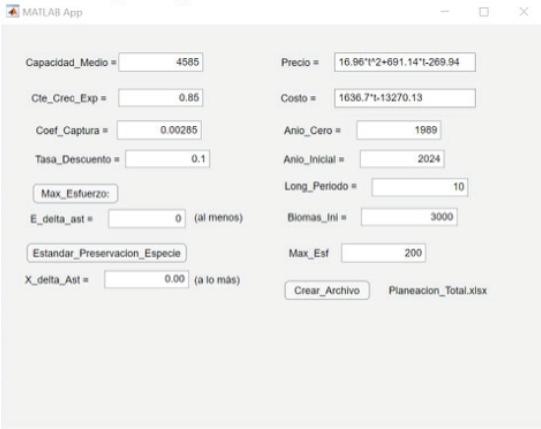
Task: Select the E_delta_ast input field
Action: [x=147, y=218]
